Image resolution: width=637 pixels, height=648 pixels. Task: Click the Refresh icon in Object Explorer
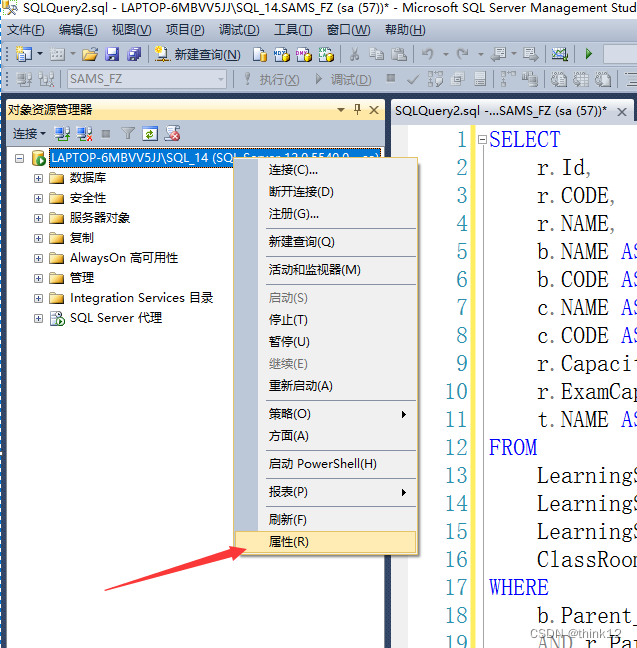(x=150, y=133)
